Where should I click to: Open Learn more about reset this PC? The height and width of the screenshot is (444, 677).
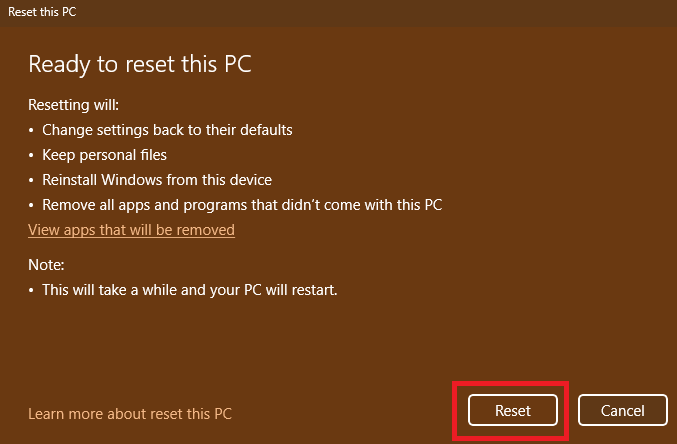point(130,413)
